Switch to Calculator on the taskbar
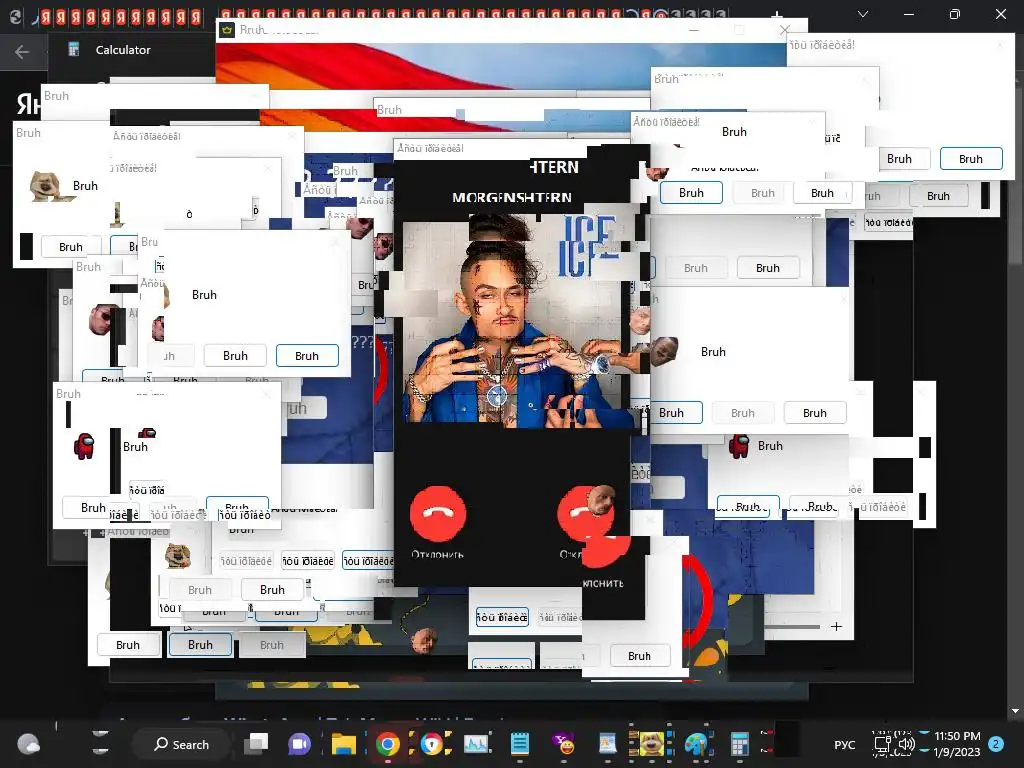 click(739, 744)
